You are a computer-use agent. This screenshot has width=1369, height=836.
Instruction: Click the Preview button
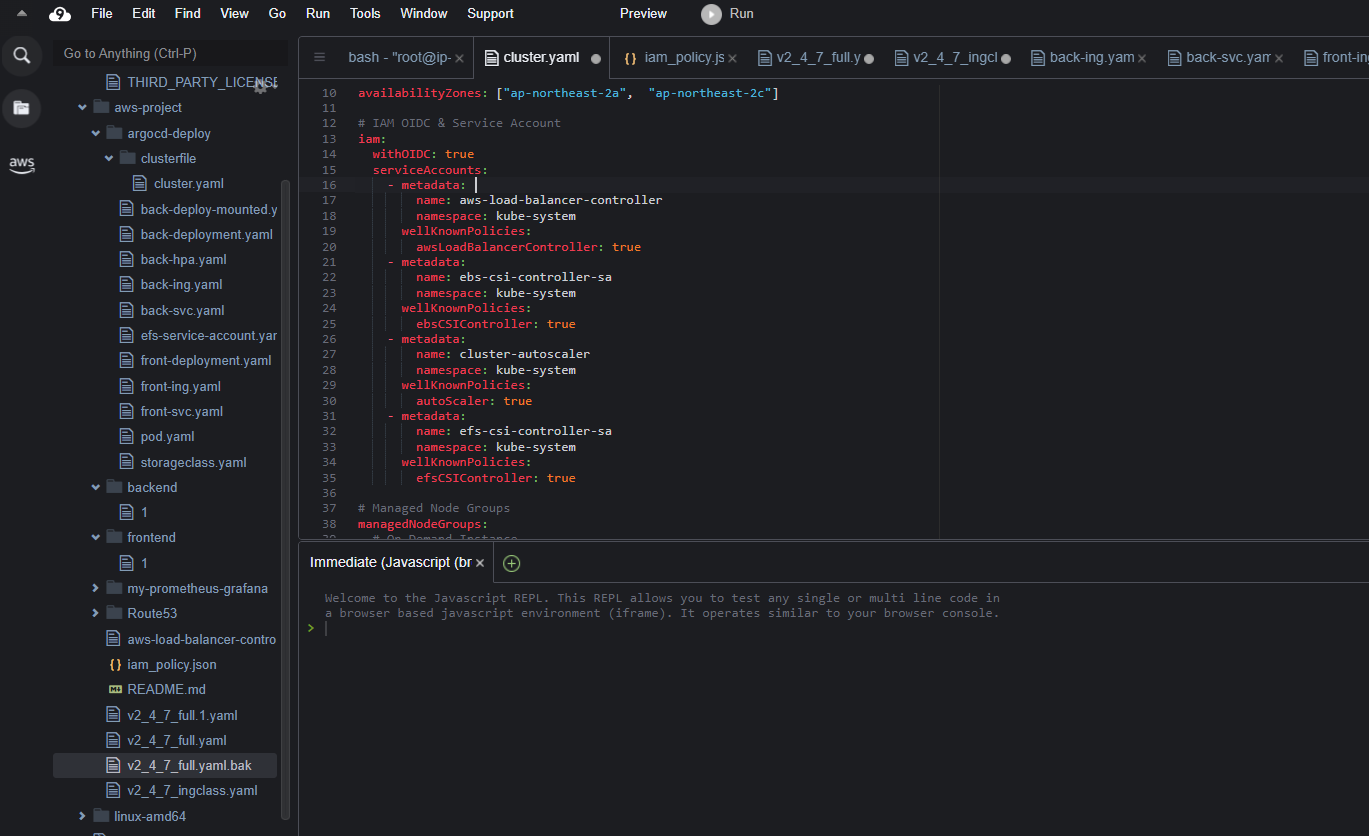click(643, 14)
